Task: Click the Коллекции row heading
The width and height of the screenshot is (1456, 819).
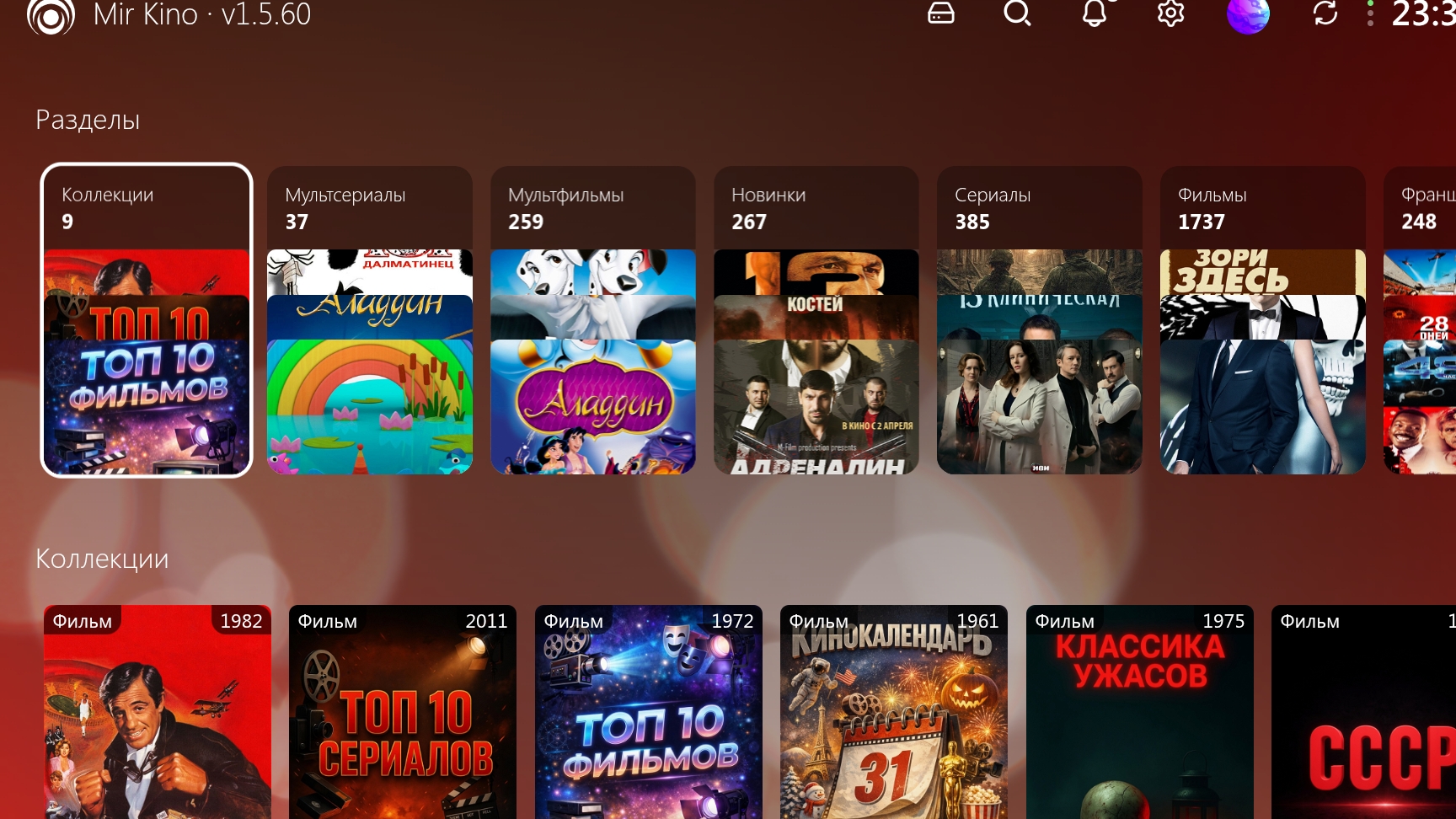Action: pyautogui.click(x=102, y=559)
